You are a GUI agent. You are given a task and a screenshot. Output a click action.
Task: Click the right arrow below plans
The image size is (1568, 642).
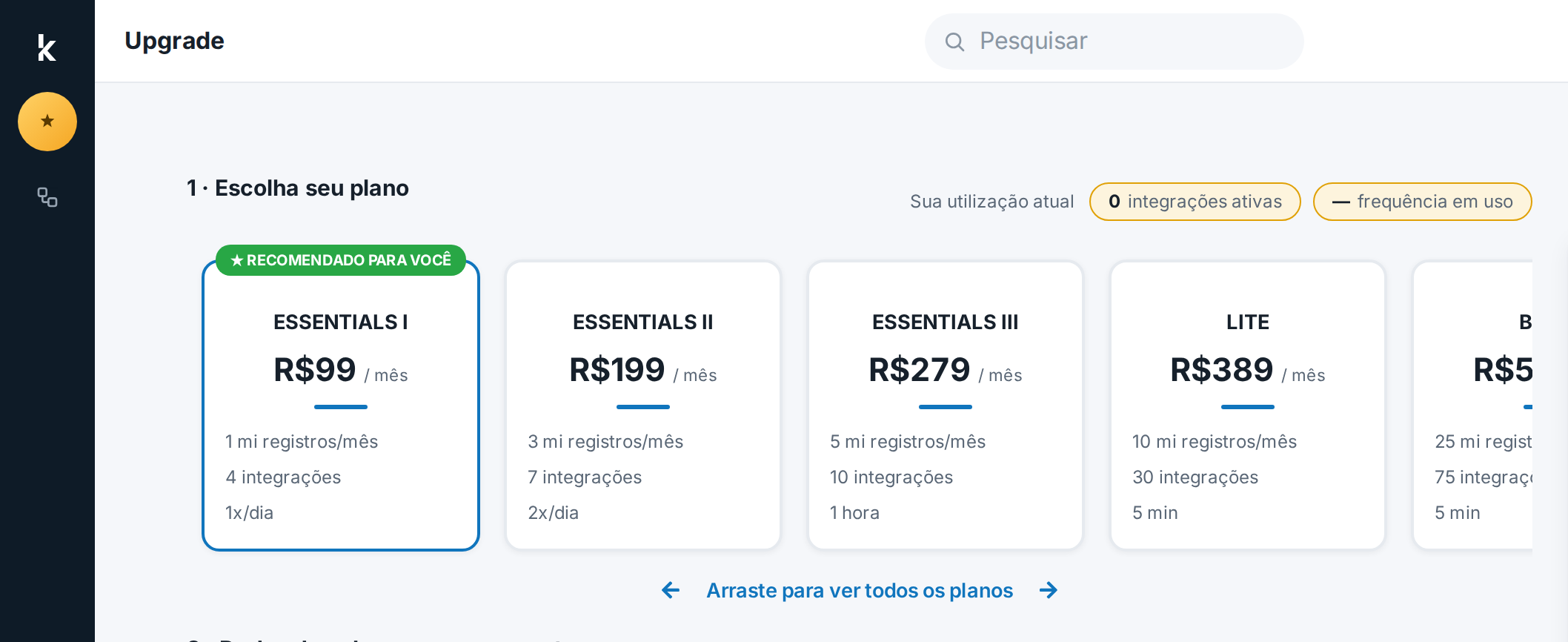click(x=1049, y=590)
